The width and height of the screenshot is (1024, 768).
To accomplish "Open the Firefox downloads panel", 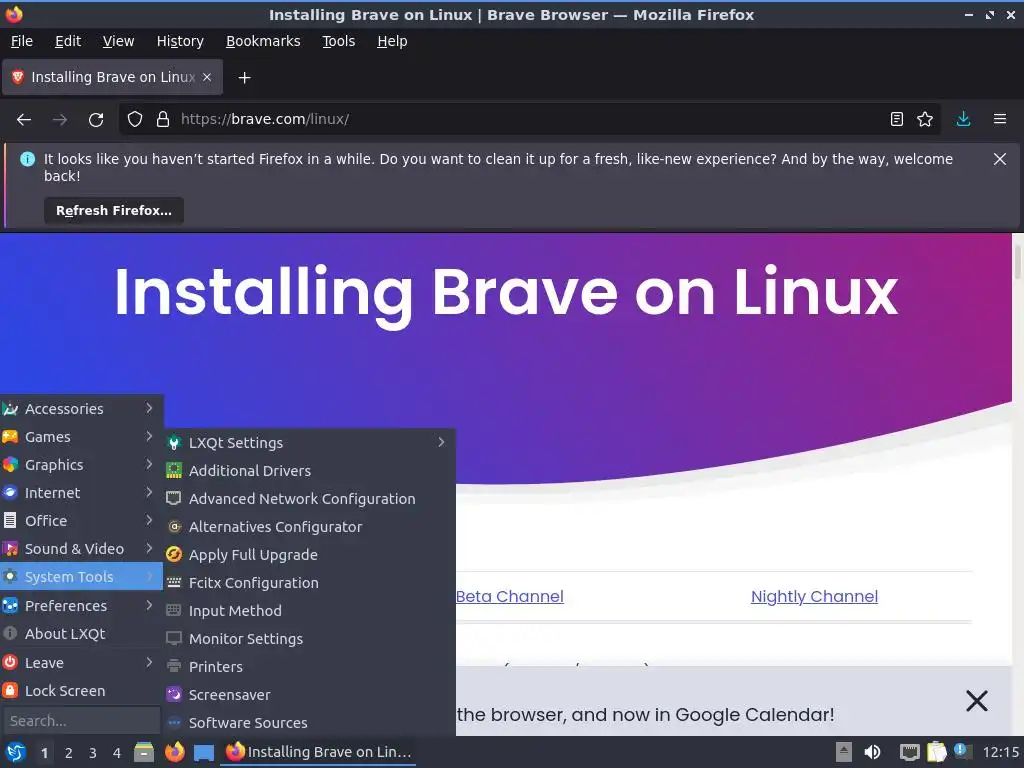I will (x=963, y=120).
